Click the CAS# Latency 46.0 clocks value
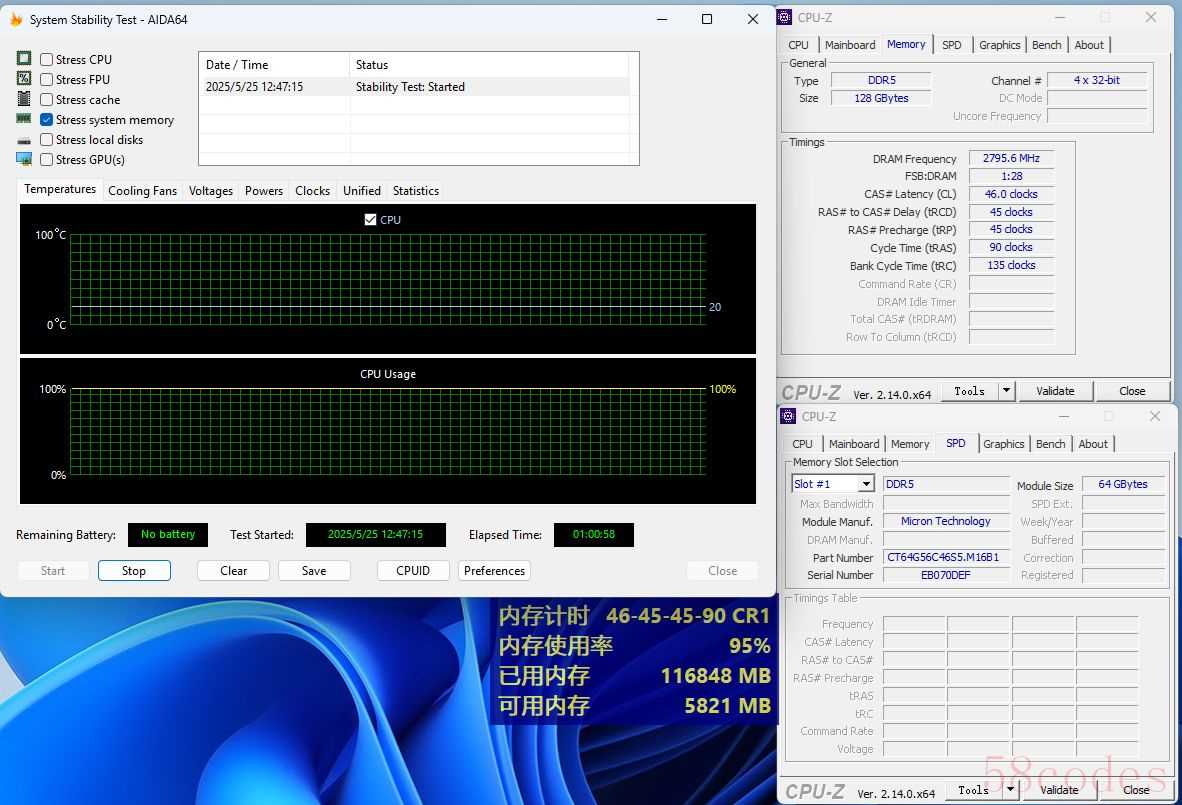This screenshot has width=1182, height=805. (1011, 194)
